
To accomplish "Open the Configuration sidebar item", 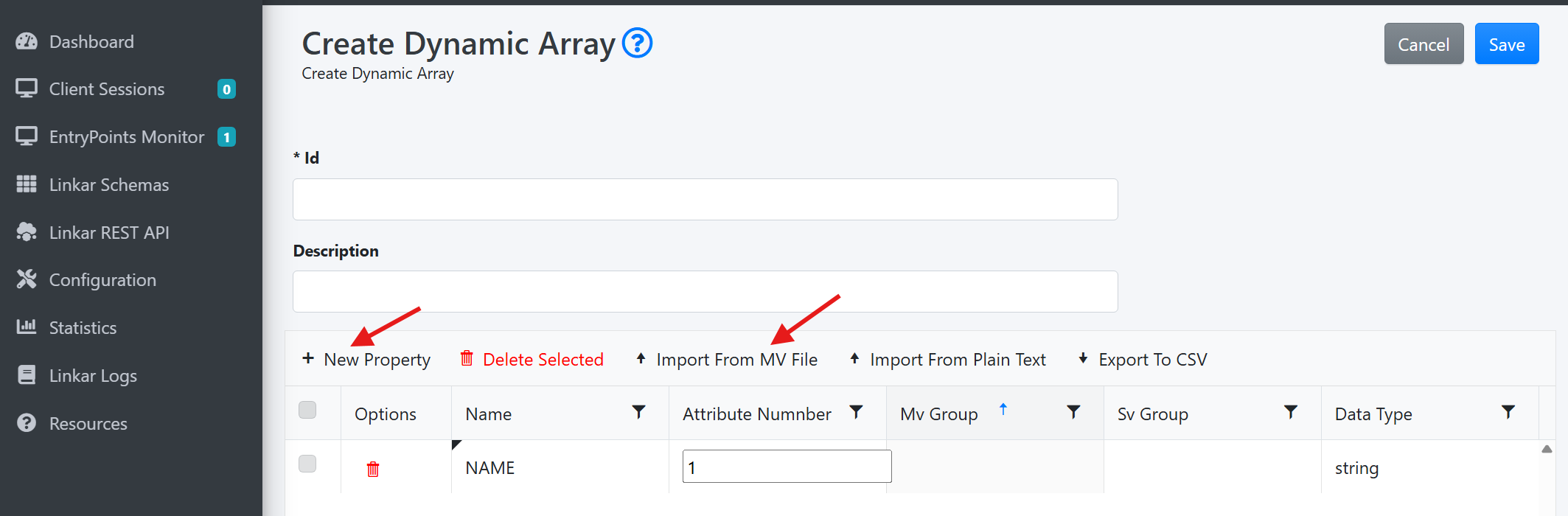I will click(102, 280).
